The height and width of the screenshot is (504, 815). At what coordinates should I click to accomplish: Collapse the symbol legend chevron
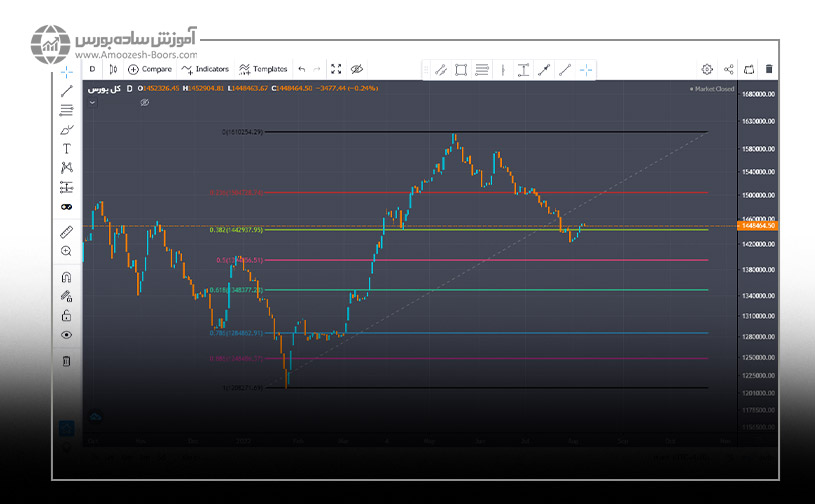pyautogui.click(x=94, y=101)
